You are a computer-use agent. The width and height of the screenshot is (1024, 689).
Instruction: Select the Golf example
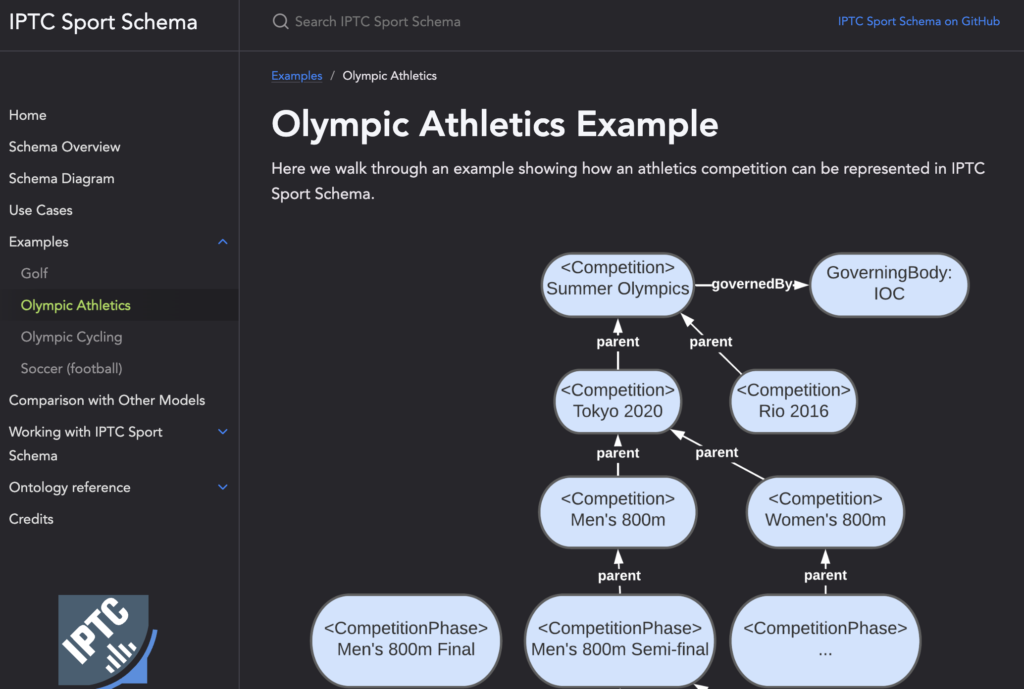click(34, 273)
